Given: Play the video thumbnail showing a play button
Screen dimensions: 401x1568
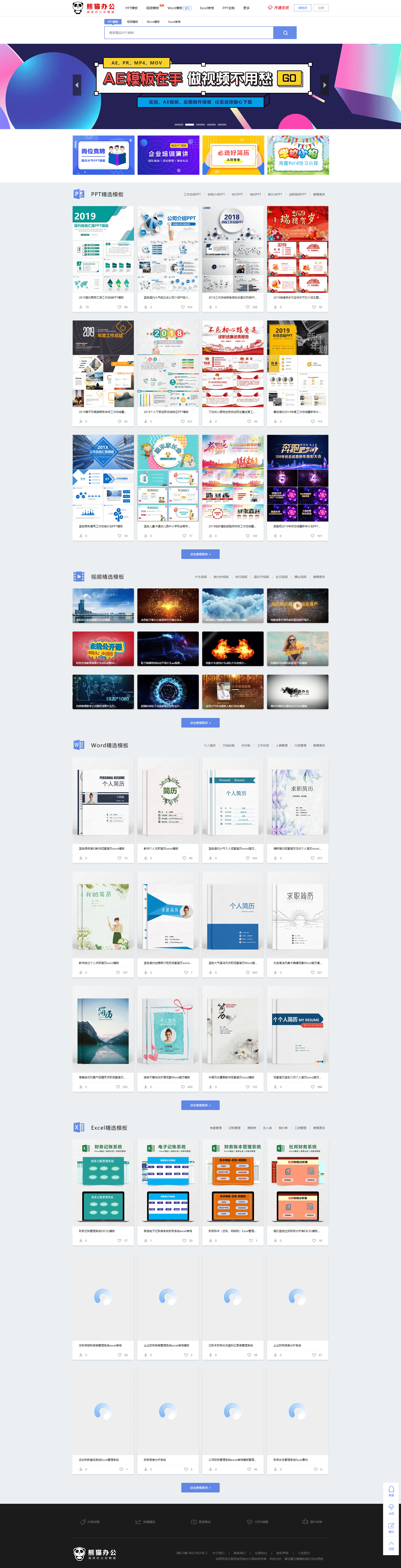Looking at the screenshot, I should pos(298,606).
